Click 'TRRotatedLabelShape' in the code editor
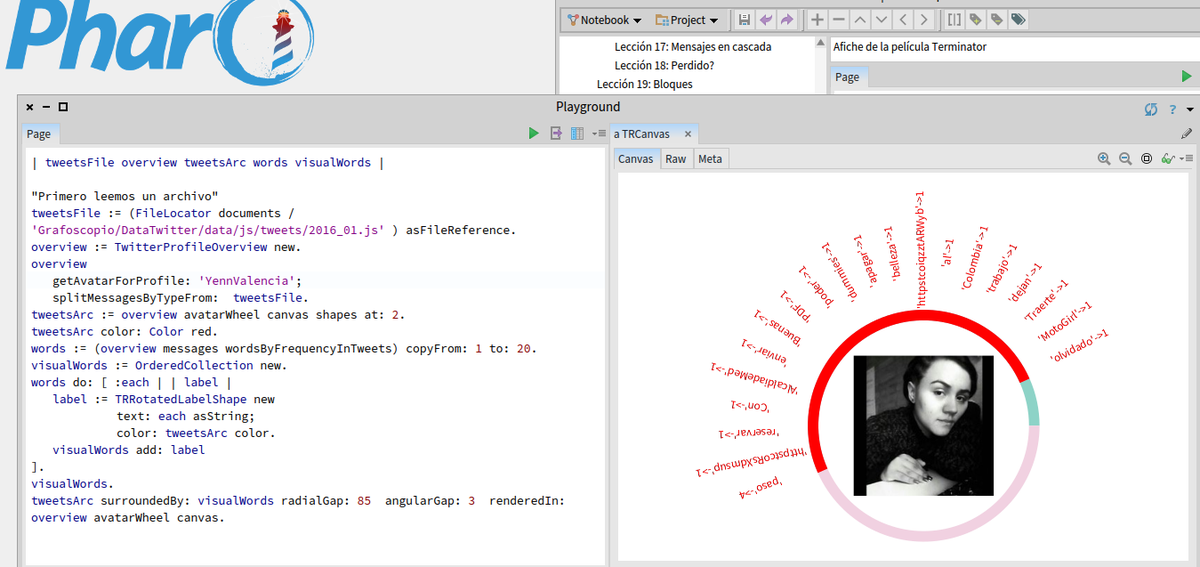Image resolution: width=1200 pixels, height=567 pixels. pyautogui.click(x=183, y=399)
